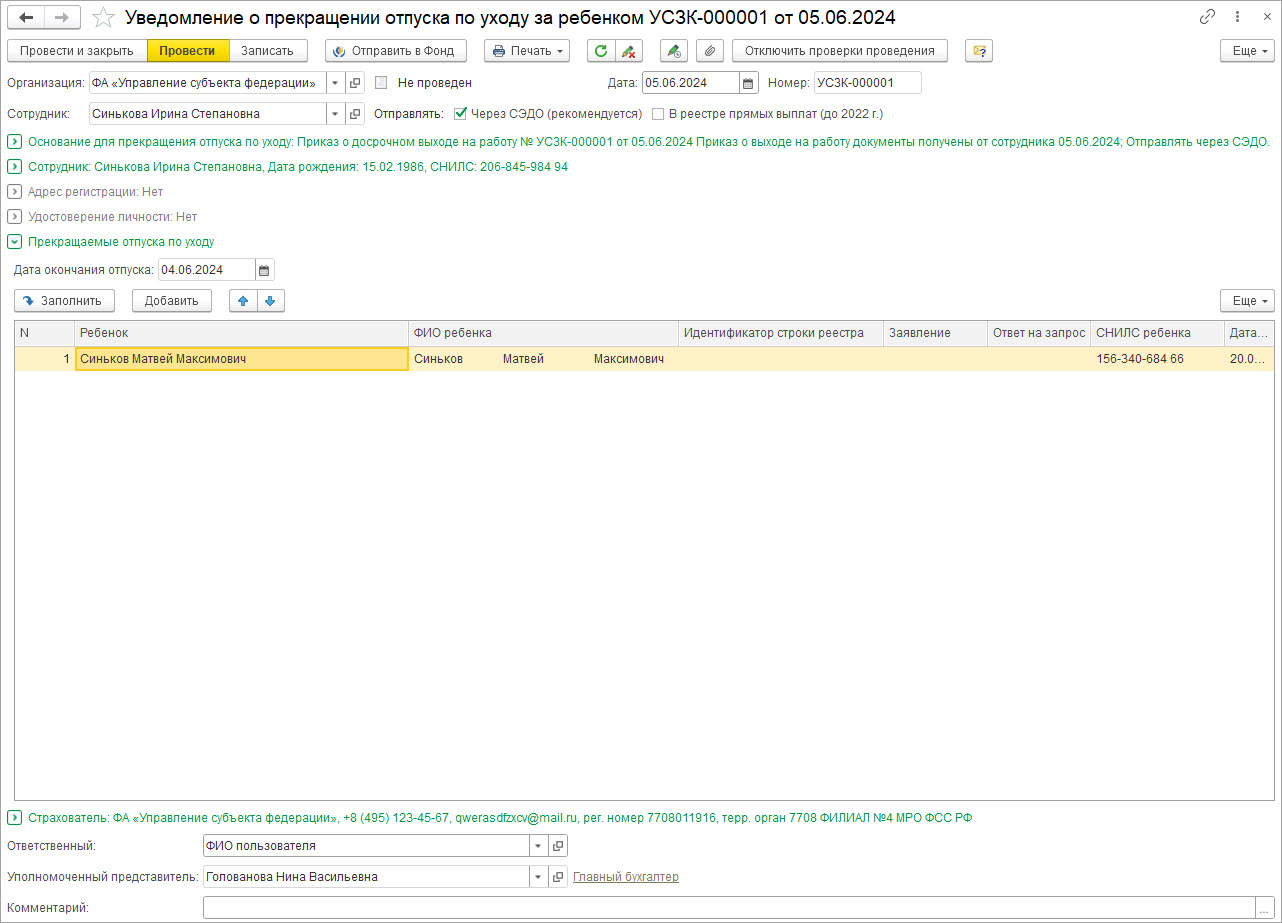Open the Организация dropdown list
This screenshot has height=923, width=1282.
[336, 83]
